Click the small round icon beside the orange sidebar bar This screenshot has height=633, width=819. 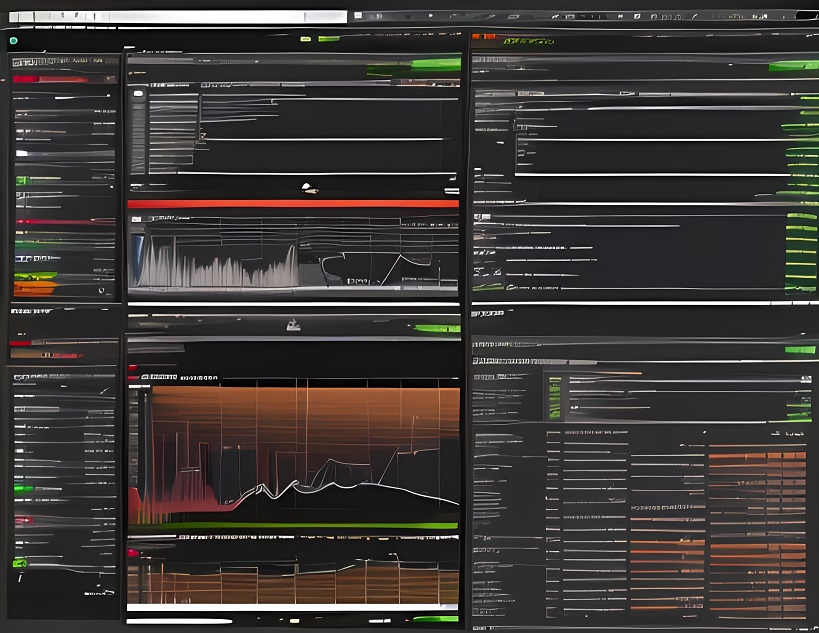(100, 290)
